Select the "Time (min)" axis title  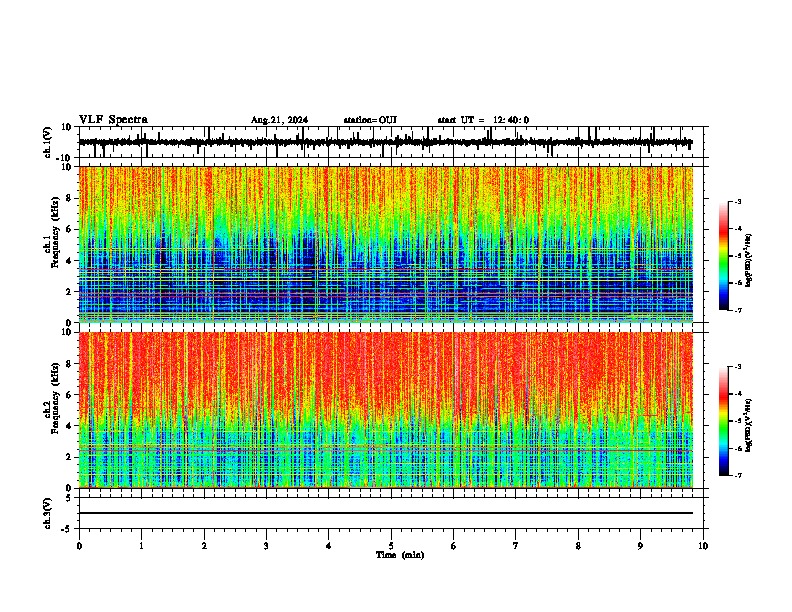tap(400, 555)
